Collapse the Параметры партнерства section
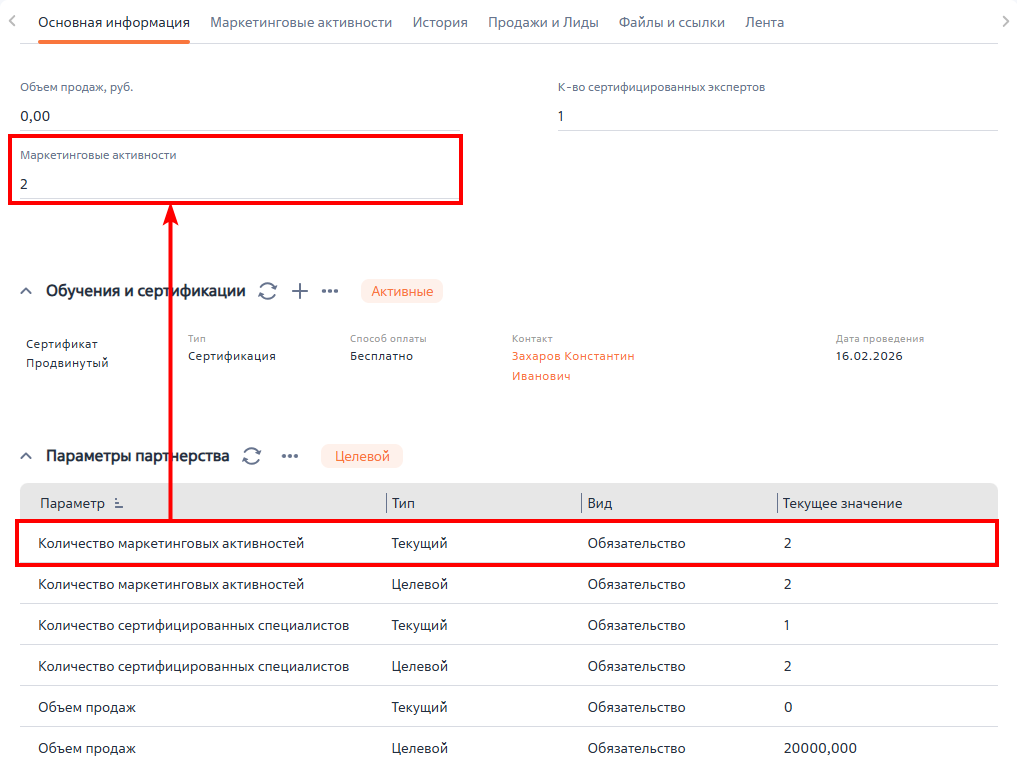1017x775 pixels. point(26,456)
